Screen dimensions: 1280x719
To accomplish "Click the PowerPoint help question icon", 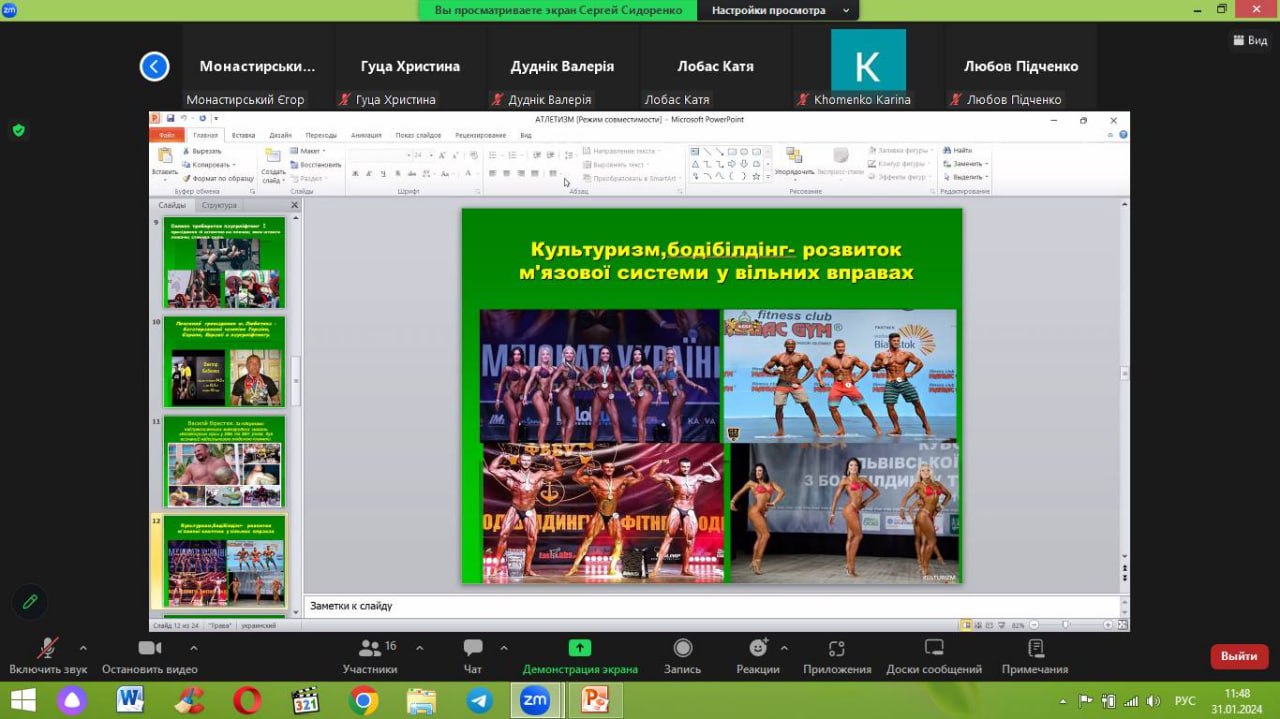I will (1123, 135).
